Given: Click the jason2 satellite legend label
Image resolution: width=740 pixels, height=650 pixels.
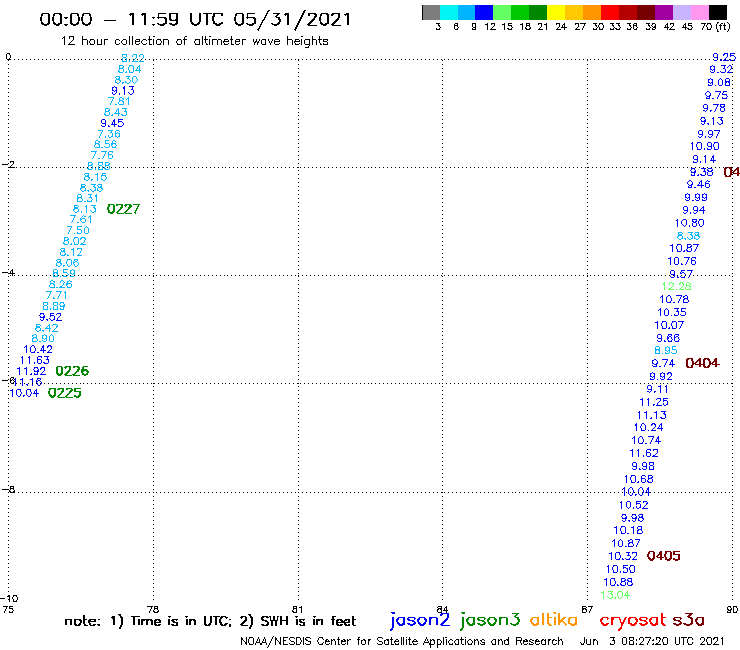Looking at the screenshot, I should coord(420,620).
